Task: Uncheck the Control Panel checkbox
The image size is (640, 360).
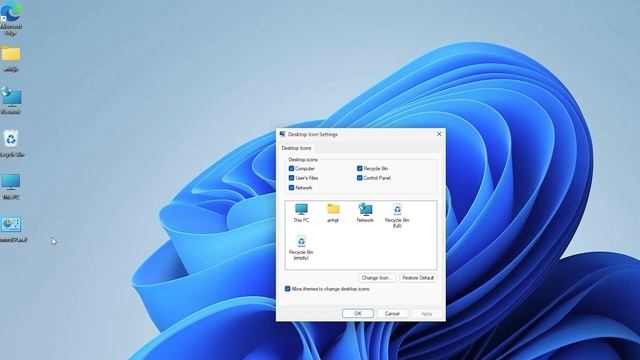Action: point(360,178)
